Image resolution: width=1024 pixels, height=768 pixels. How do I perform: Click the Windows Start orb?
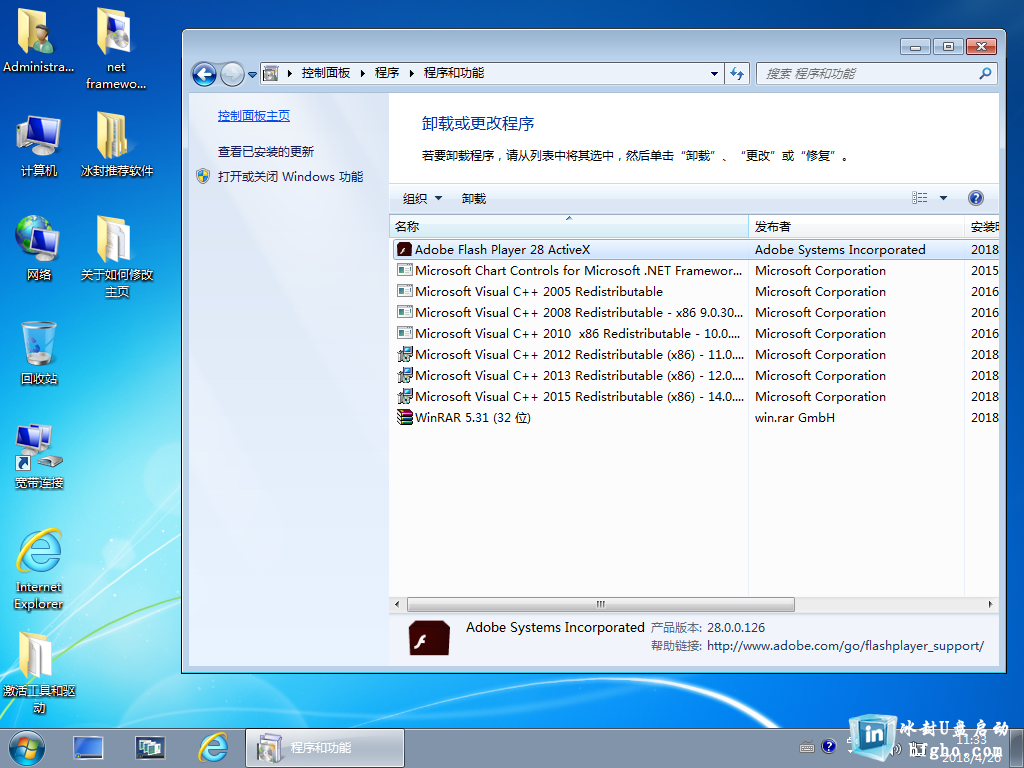27,748
